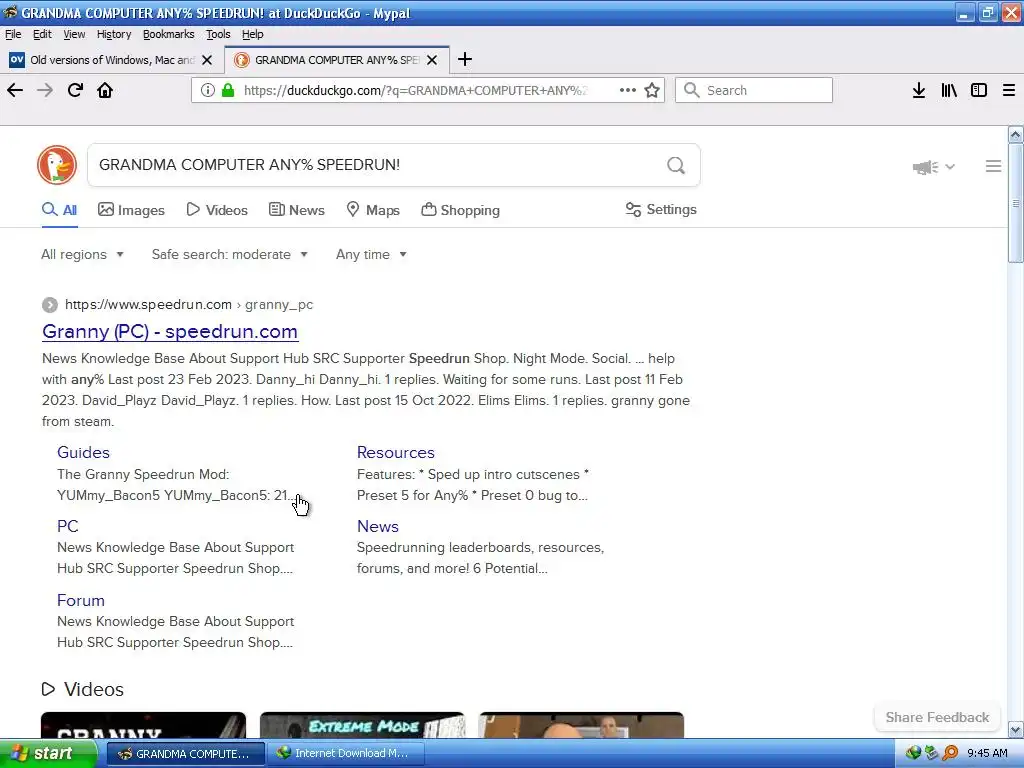Click the grey arrow favicon beside speedrun.com URL
This screenshot has width=1024, height=768.
[x=50, y=305]
